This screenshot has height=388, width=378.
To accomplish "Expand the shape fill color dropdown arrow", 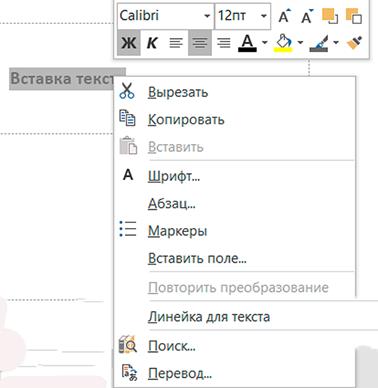I will coord(300,43).
